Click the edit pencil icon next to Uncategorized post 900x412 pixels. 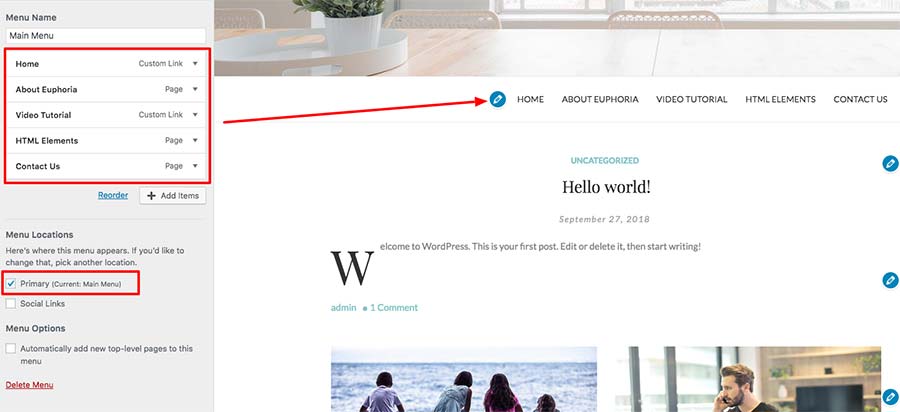[x=890, y=164]
